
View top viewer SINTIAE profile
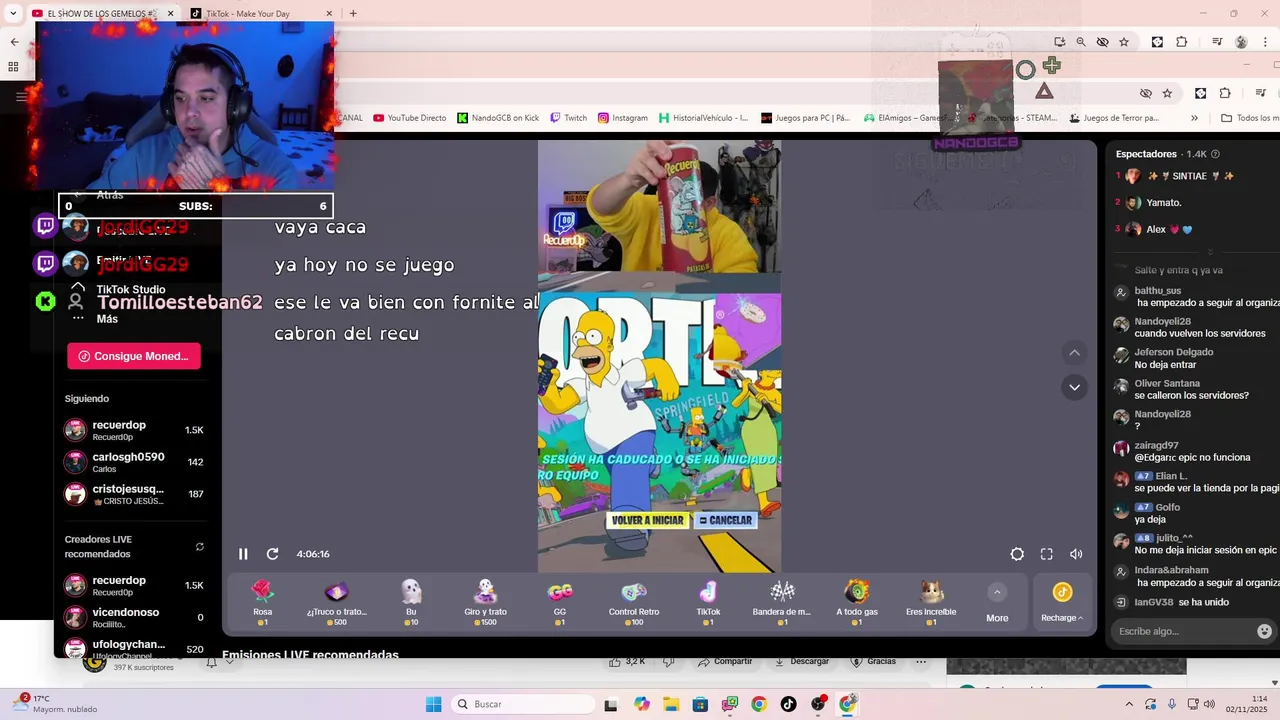[1190, 176]
